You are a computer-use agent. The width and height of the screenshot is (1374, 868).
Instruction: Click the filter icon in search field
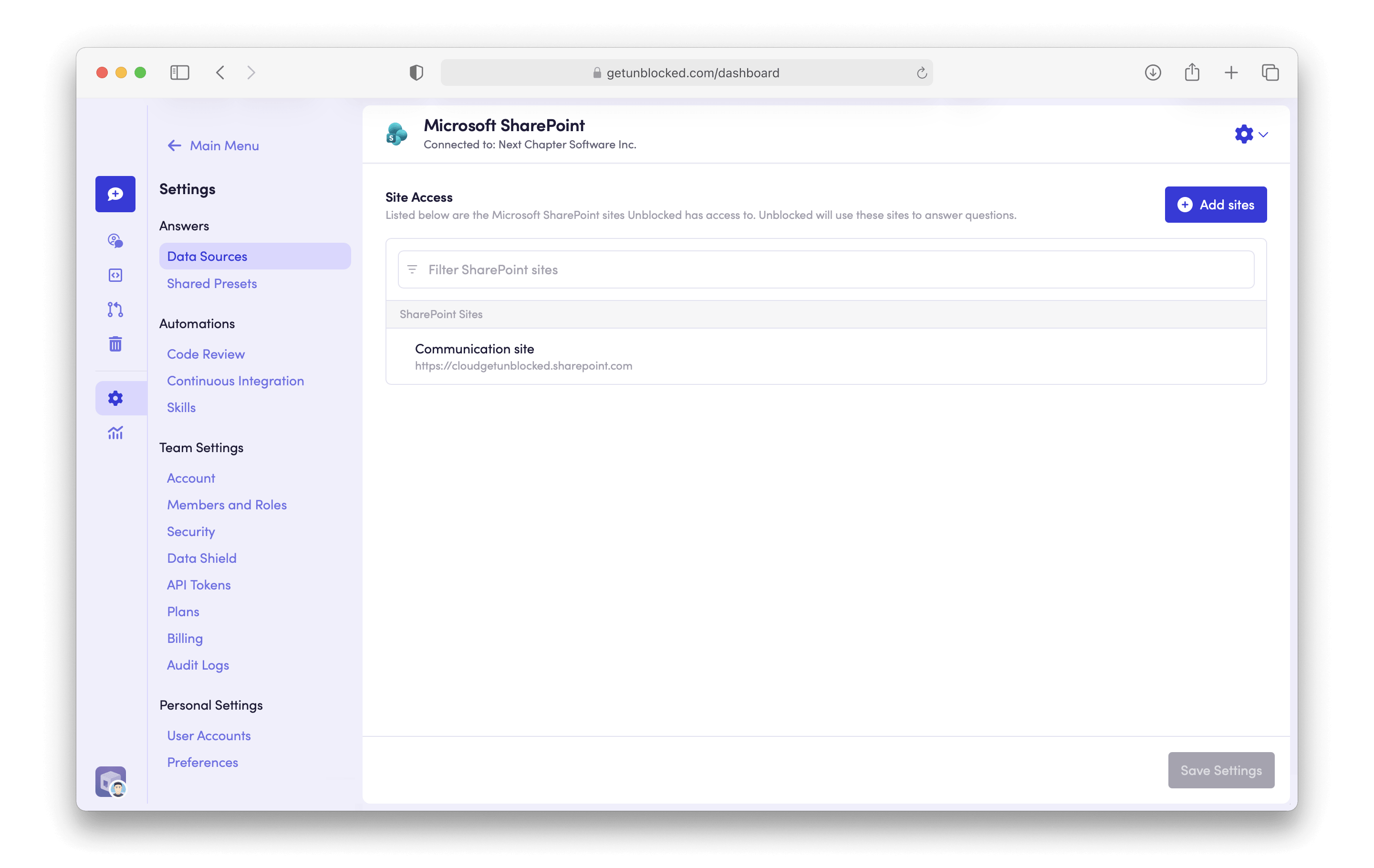pos(413,269)
